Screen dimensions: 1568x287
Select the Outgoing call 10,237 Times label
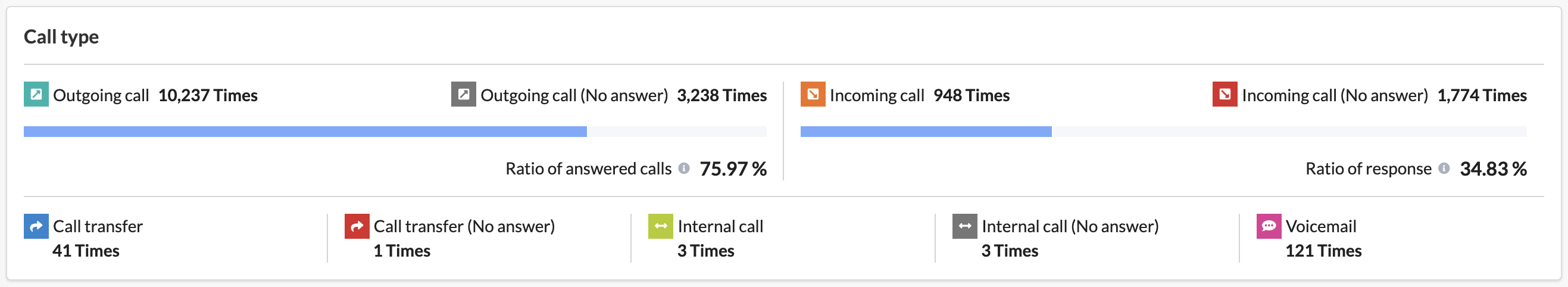pyautogui.click(x=155, y=95)
